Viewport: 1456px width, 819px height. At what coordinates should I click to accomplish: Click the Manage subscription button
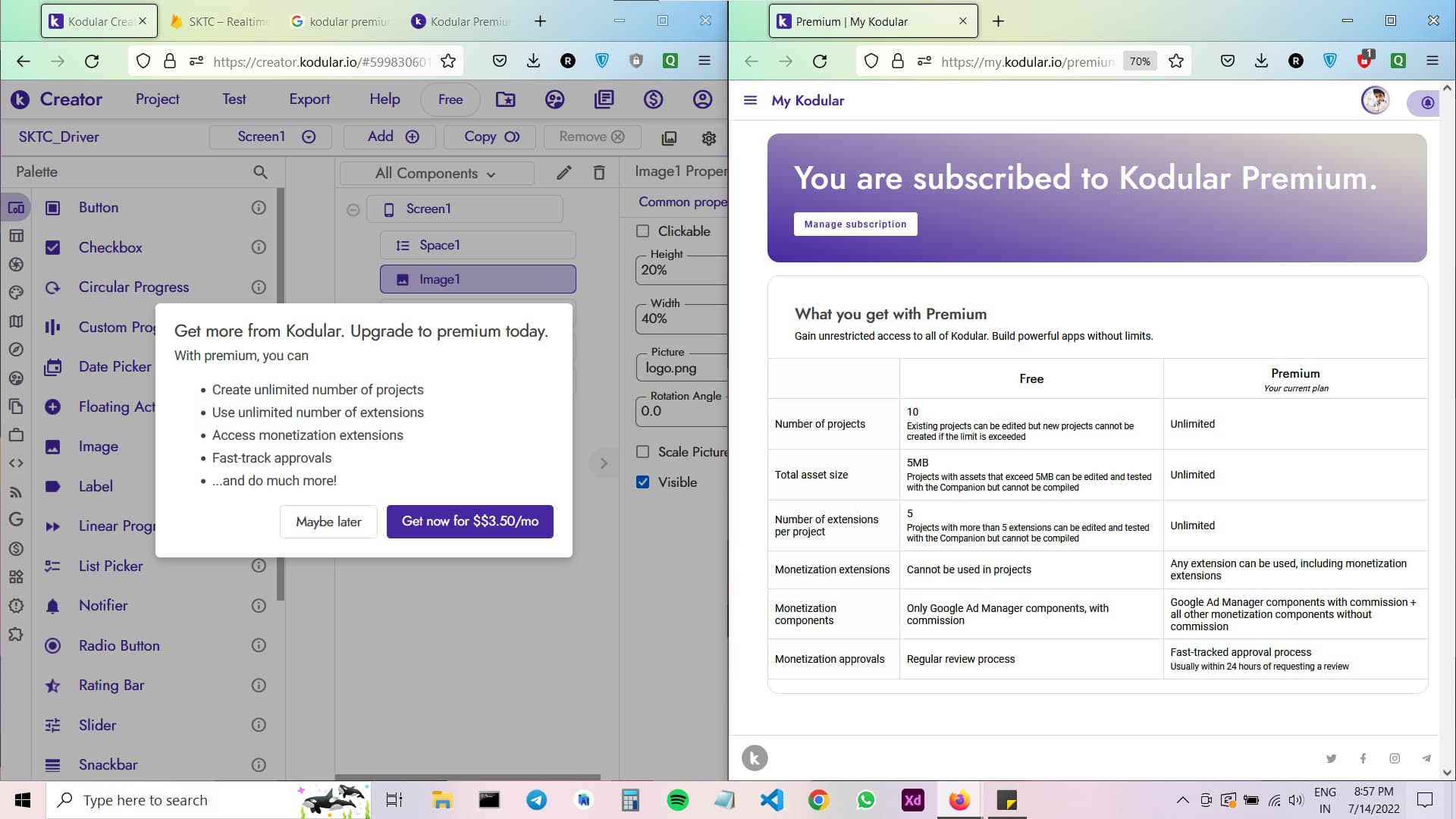tap(855, 224)
